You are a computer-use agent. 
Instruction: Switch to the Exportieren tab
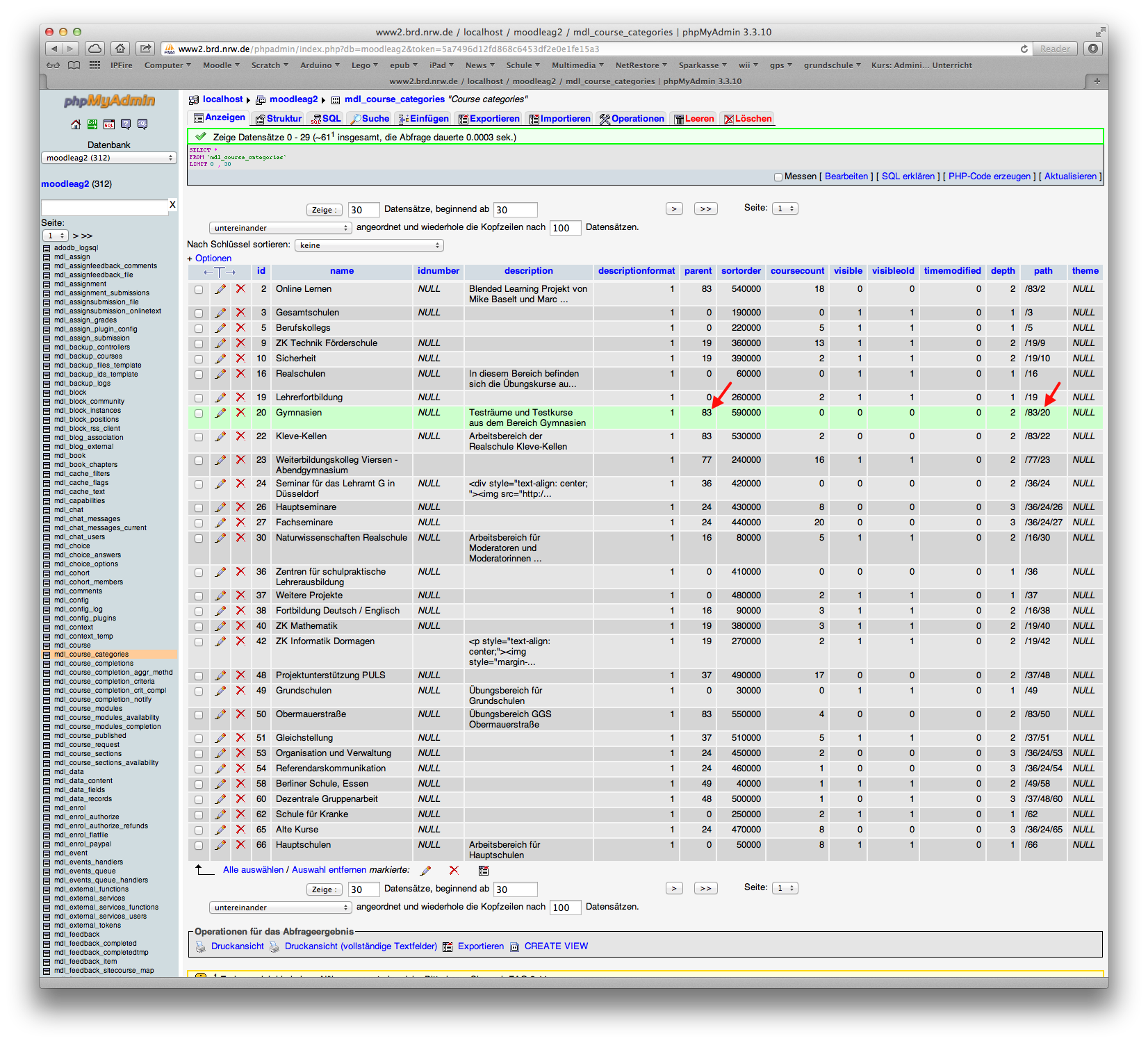[489, 119]
